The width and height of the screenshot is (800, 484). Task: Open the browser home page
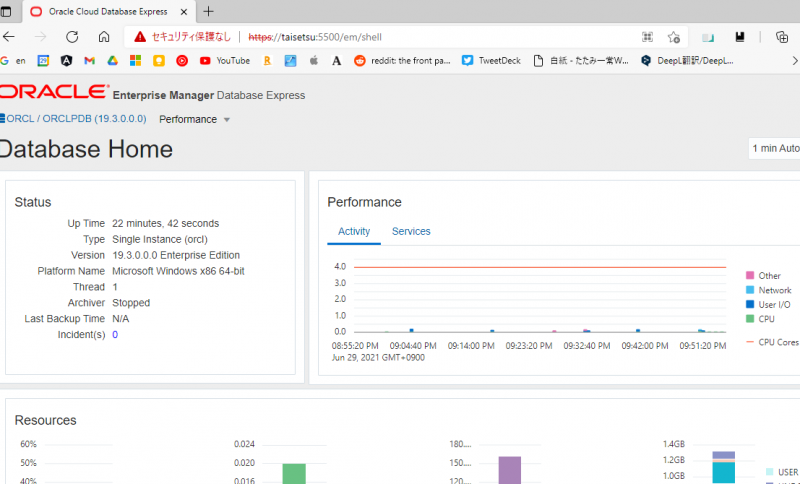[x=104, y=37]
